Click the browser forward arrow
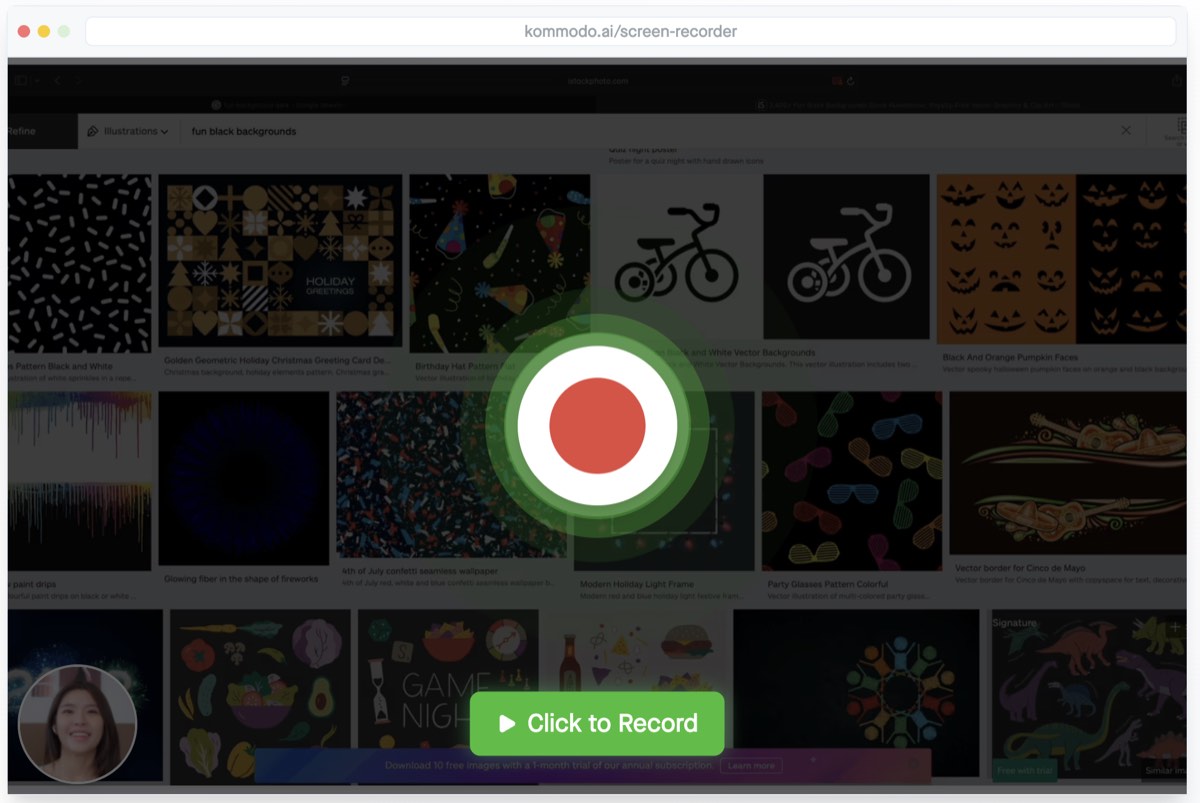The height and width of the screenshot is (803, 1200). [x=77, y=80]
